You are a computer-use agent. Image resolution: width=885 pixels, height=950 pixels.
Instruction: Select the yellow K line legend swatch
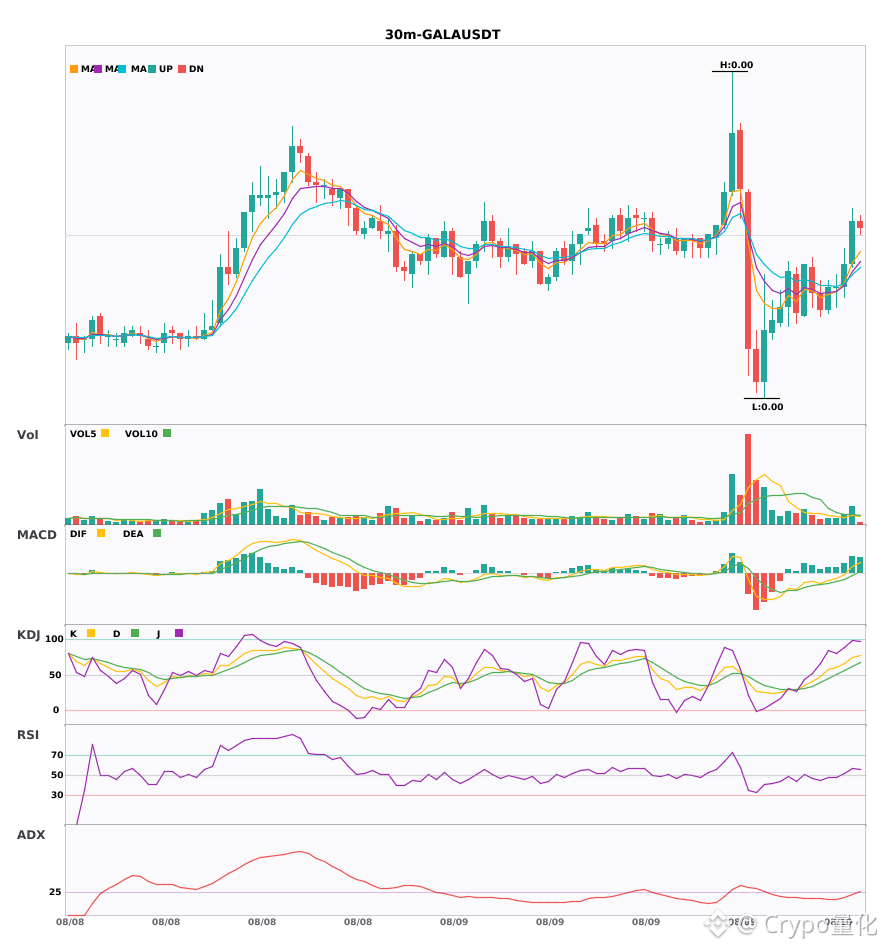[x=91, y=633]
